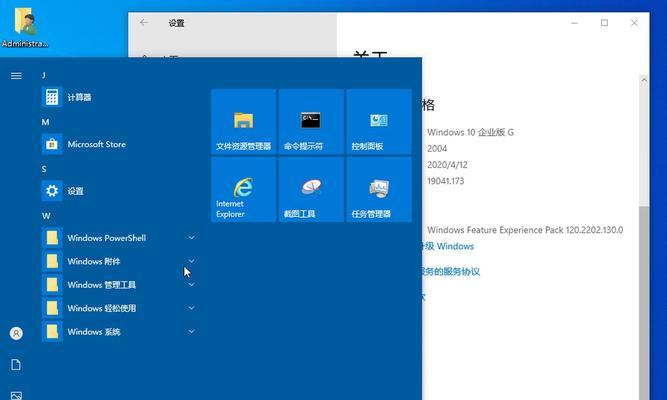Launch the Internet Explorer tile
The image size is (667, 400).
click(x=243, y=189)
